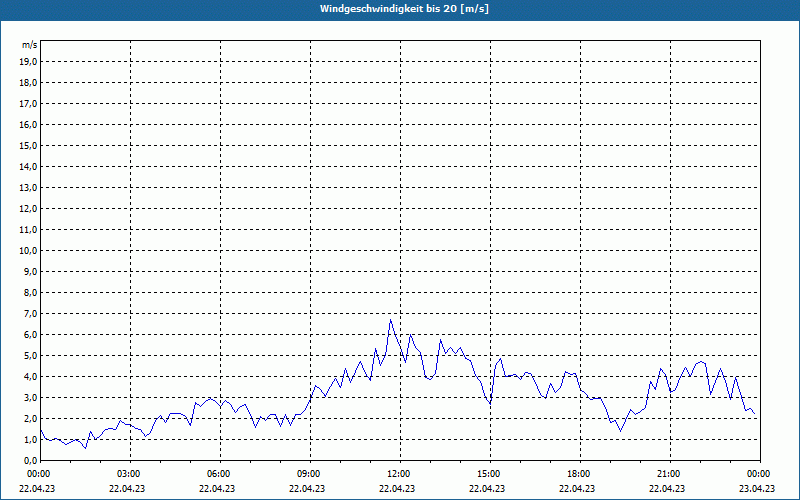Click the 11,0 y-axis label
The image size is (800, 500).
point(28,230)
